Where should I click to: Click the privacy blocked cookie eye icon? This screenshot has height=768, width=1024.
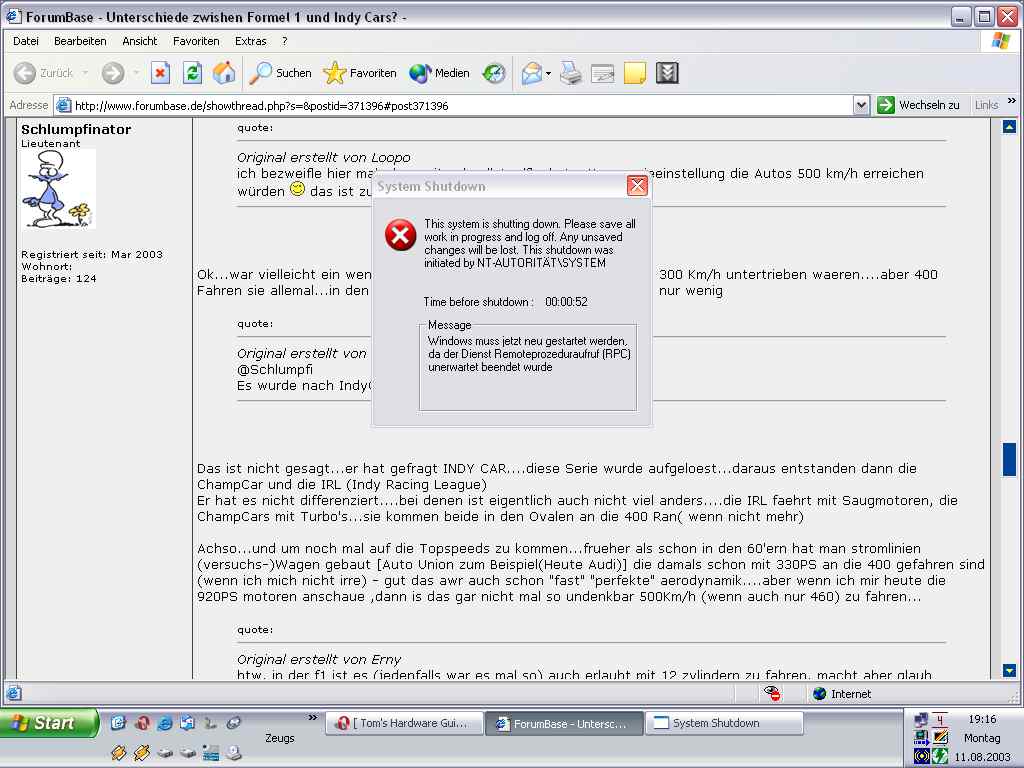click(772, 694)
